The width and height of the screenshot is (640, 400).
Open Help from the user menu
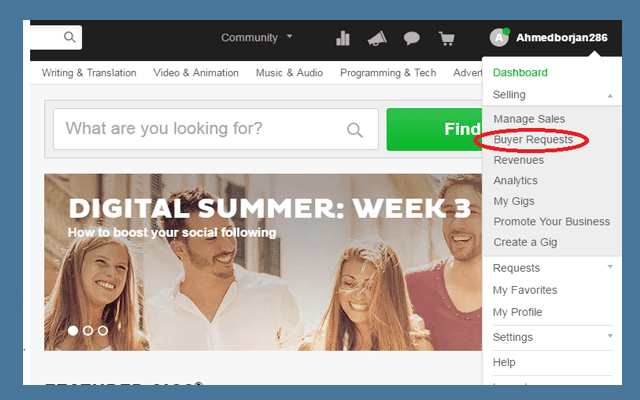point(504,362)
